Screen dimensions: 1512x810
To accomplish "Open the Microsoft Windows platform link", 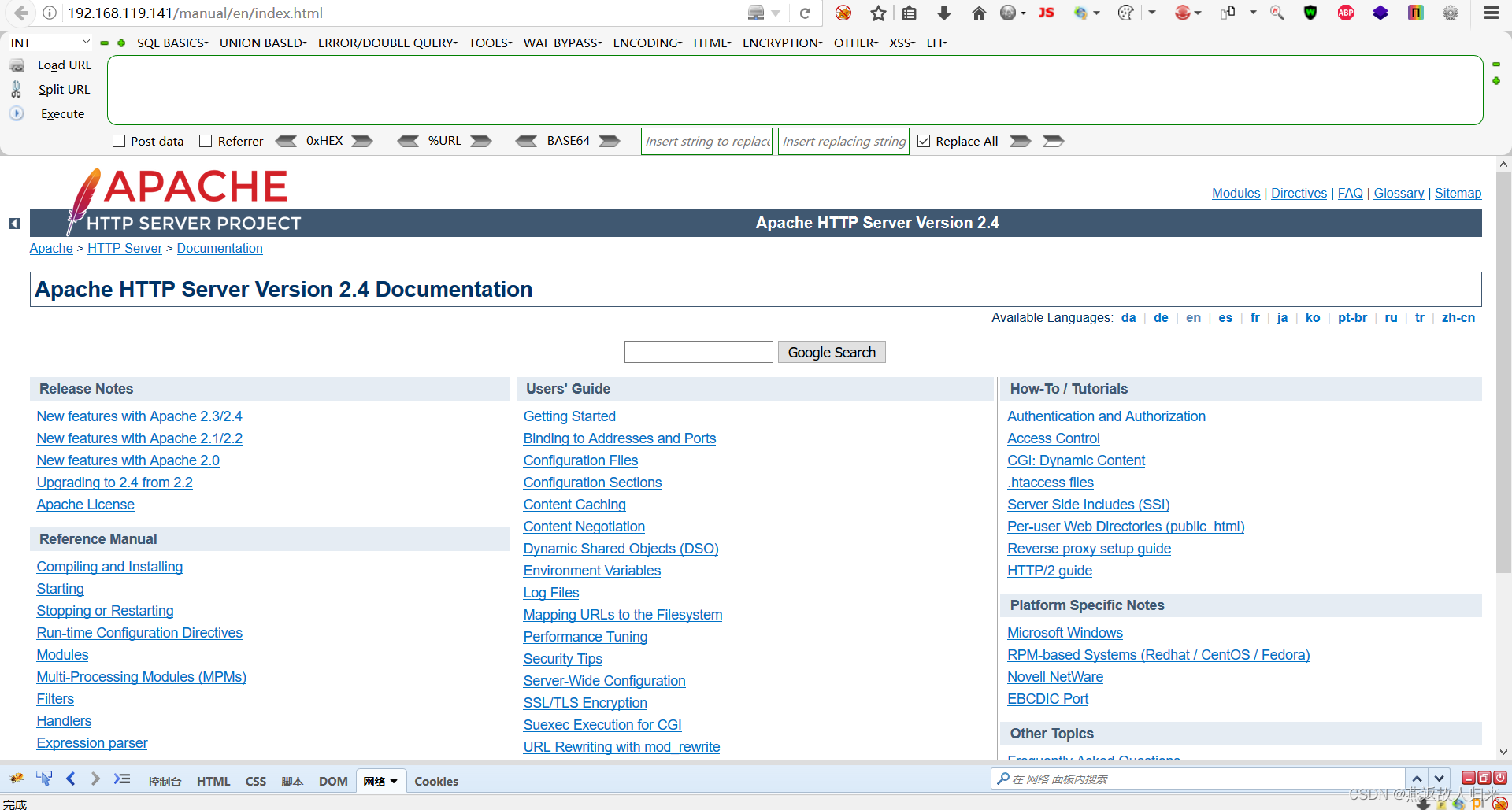I will 1065,633.
